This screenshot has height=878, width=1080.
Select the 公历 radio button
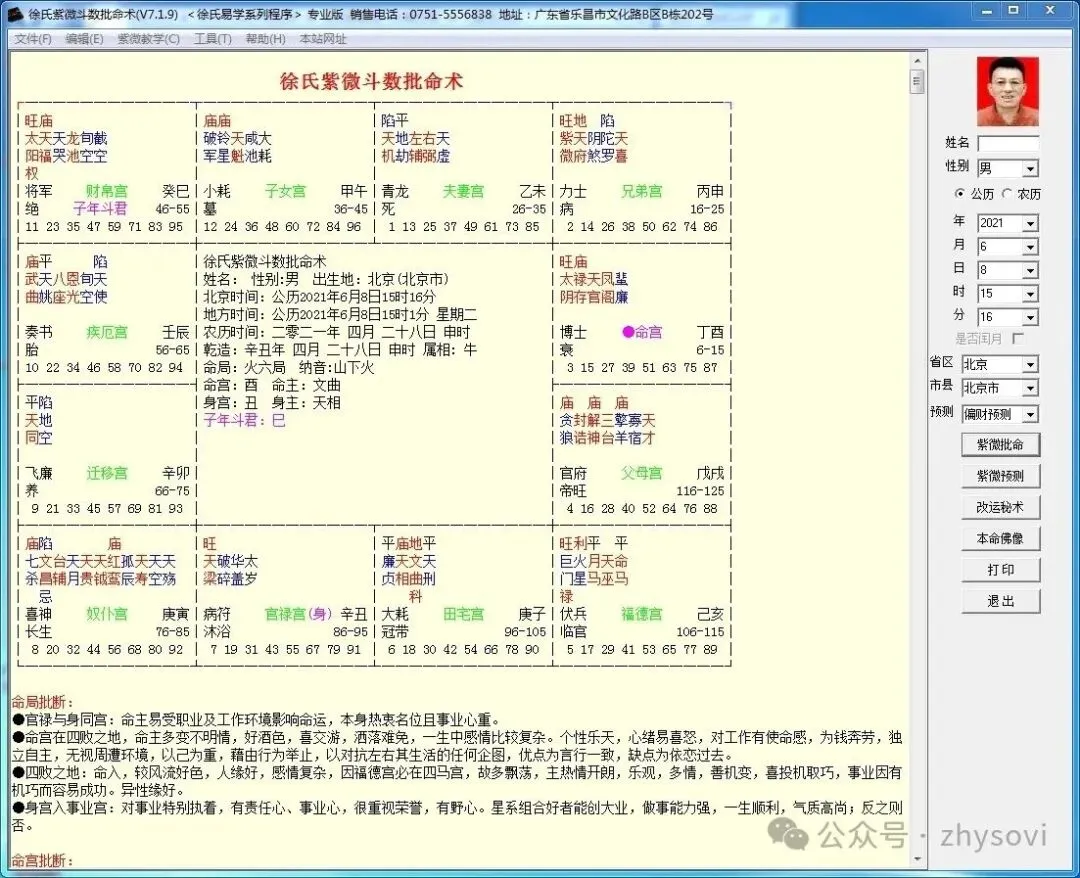(959, 194)
